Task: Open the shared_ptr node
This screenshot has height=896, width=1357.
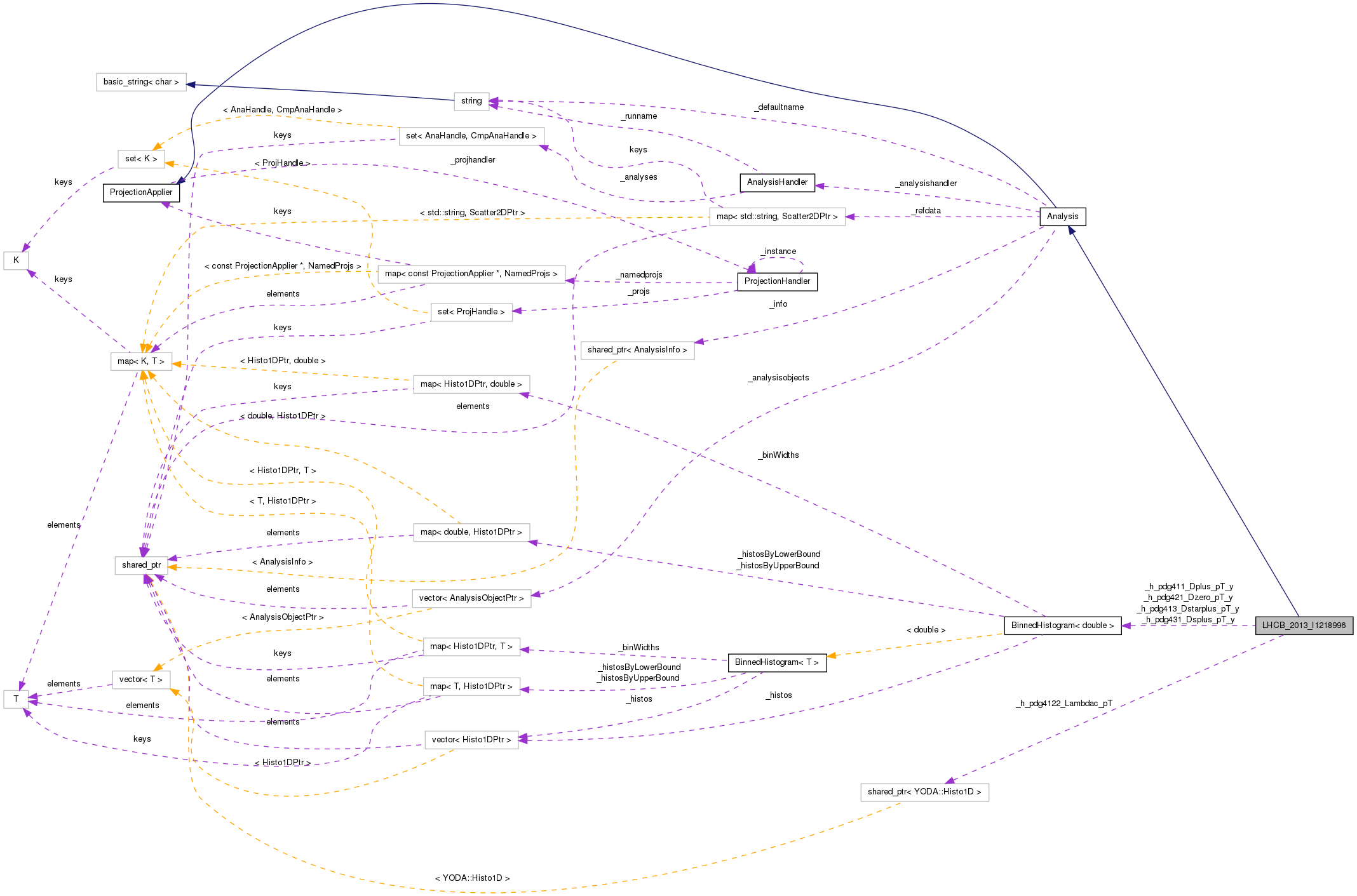Action: [x=141, y=565]
